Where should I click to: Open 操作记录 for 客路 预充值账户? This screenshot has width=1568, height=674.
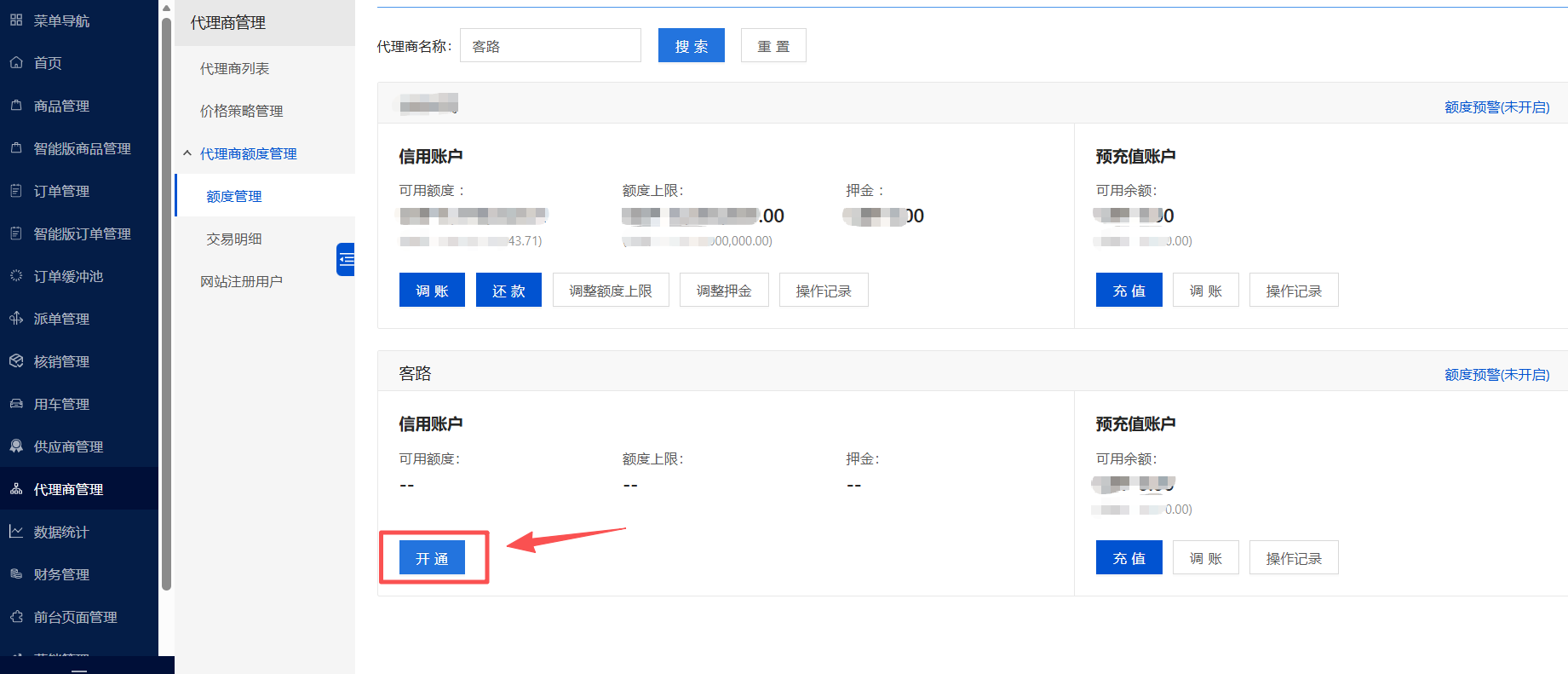[x=1294, y=557]
